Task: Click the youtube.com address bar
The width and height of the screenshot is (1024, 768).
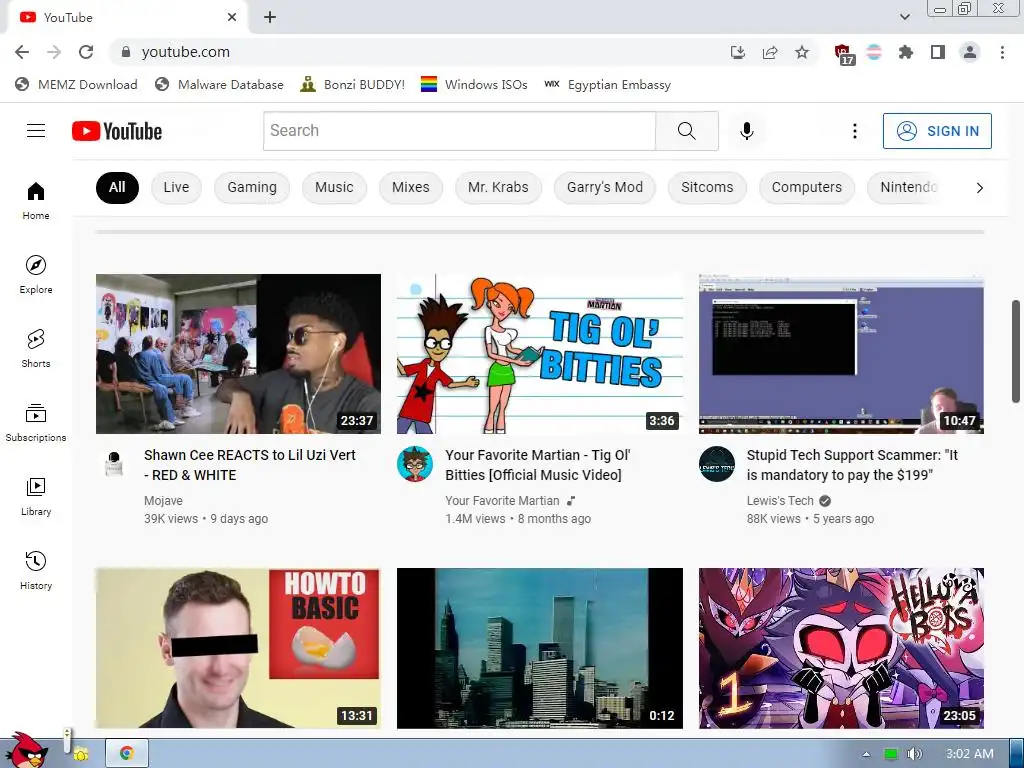Action: pos(418,52)
